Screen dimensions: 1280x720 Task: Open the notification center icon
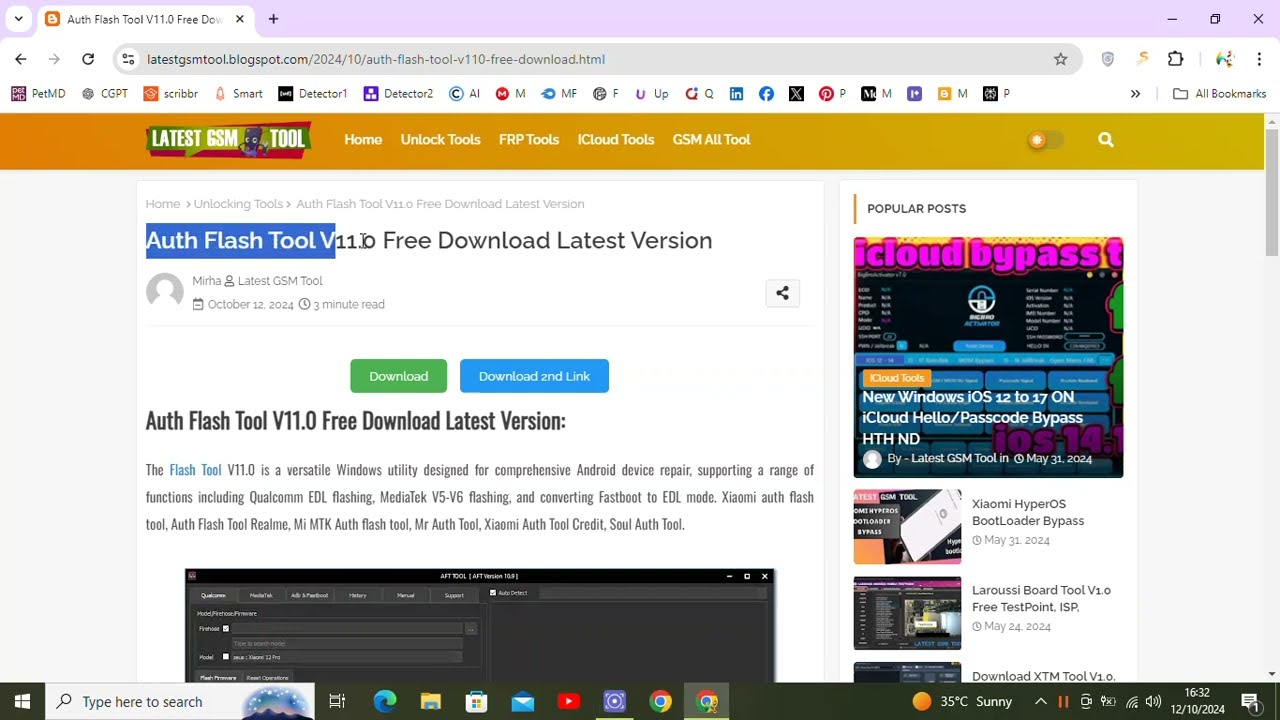click(x=1250, y=702)
